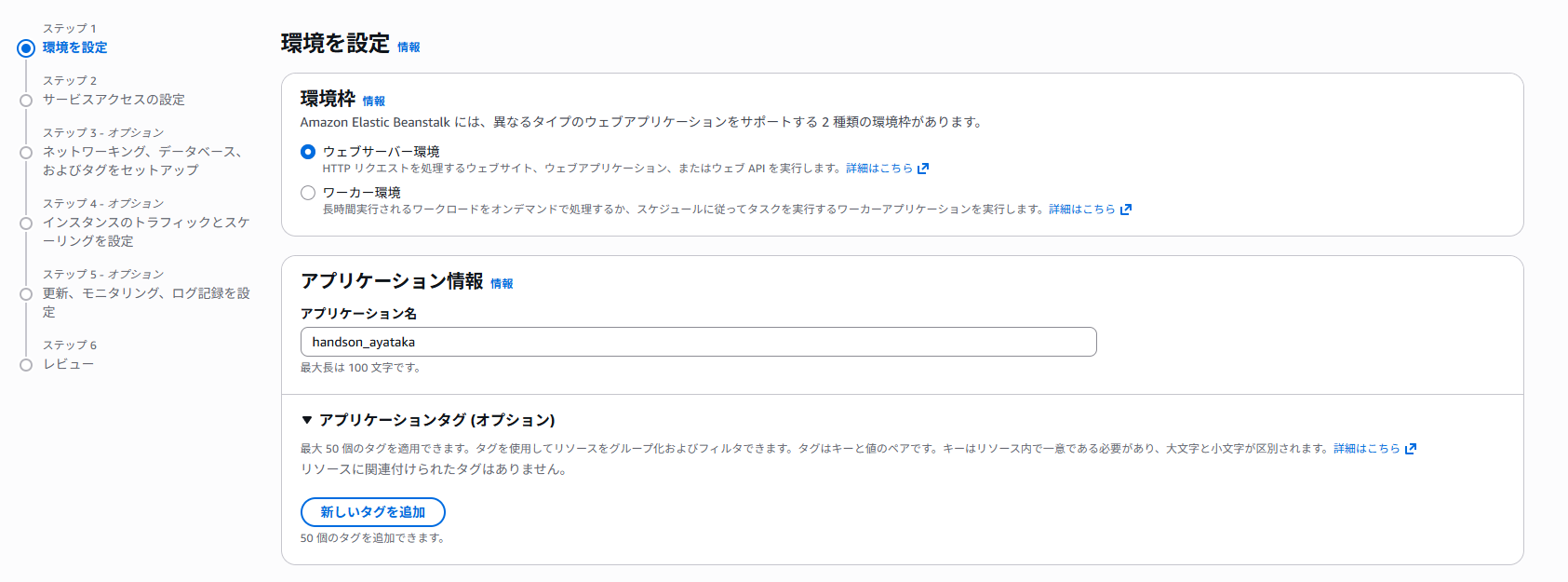This screenshot has width=1568, height=582.
Task: Go to step 5 更新、モニタリング、ログ記録を設定
Action: [146, 303]
